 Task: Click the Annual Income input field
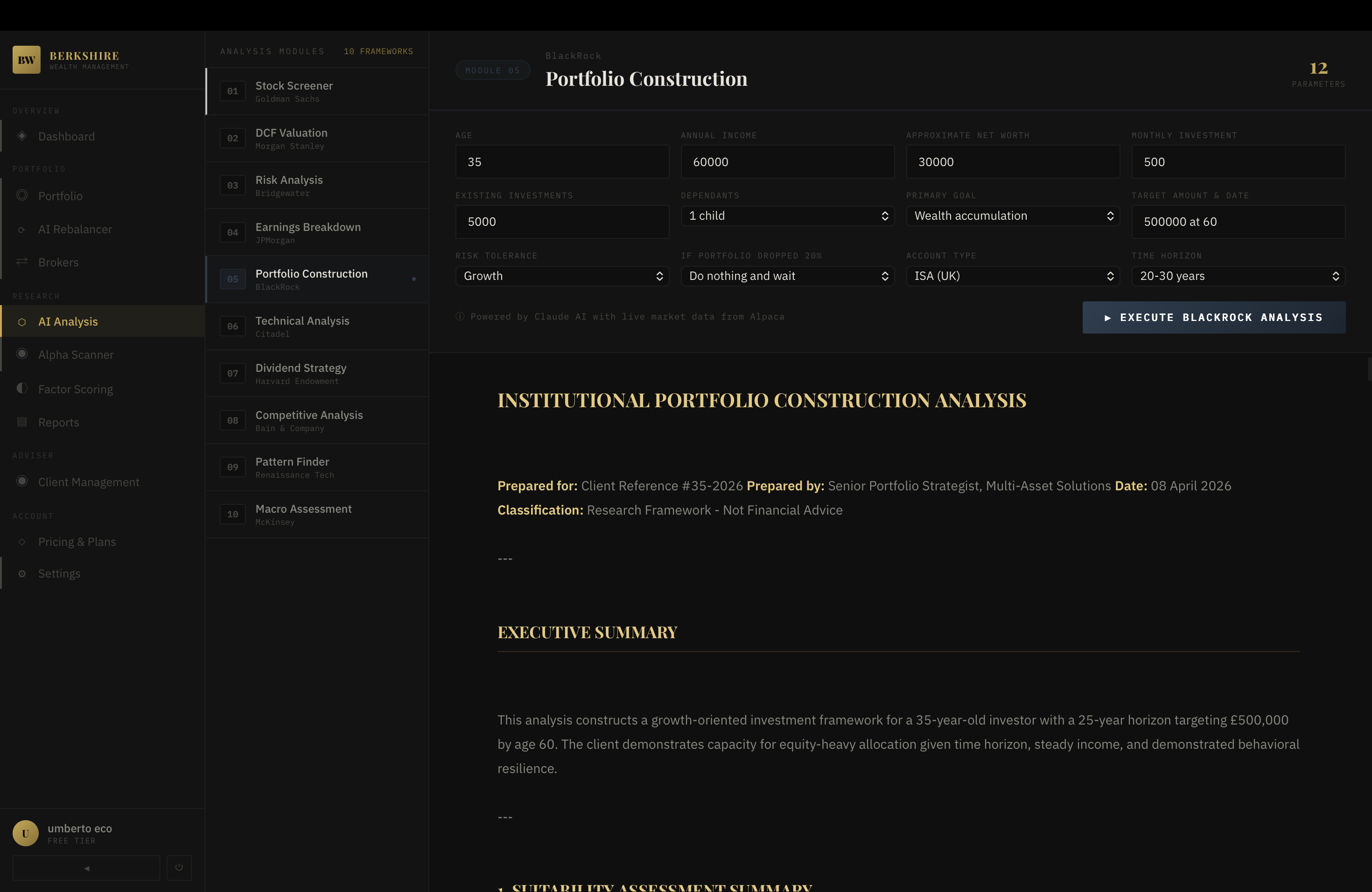[x=787, y=162]
